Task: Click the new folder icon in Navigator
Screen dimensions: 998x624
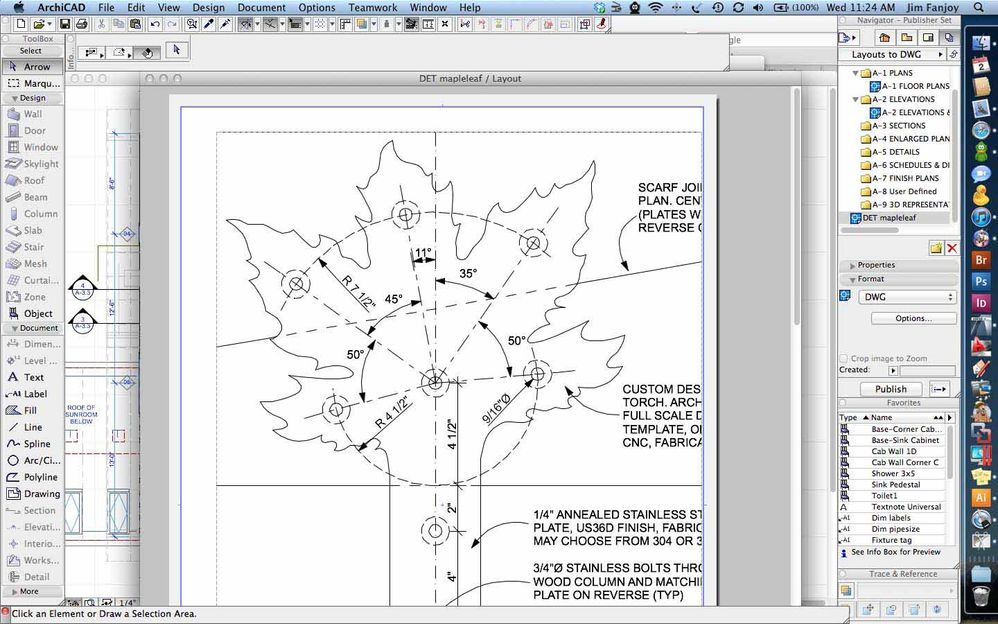Action: pos(936,248)
